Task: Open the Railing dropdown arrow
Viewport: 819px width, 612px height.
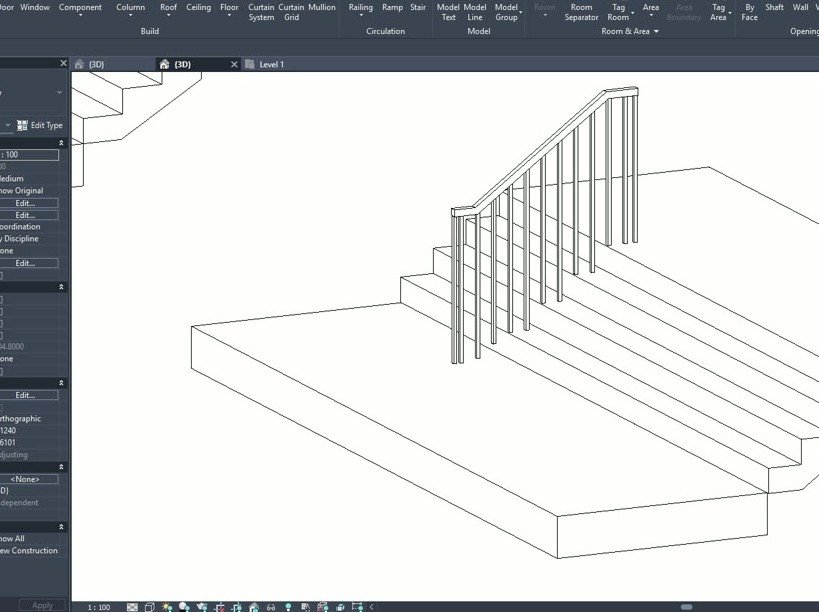Action: tap(361, 16)
